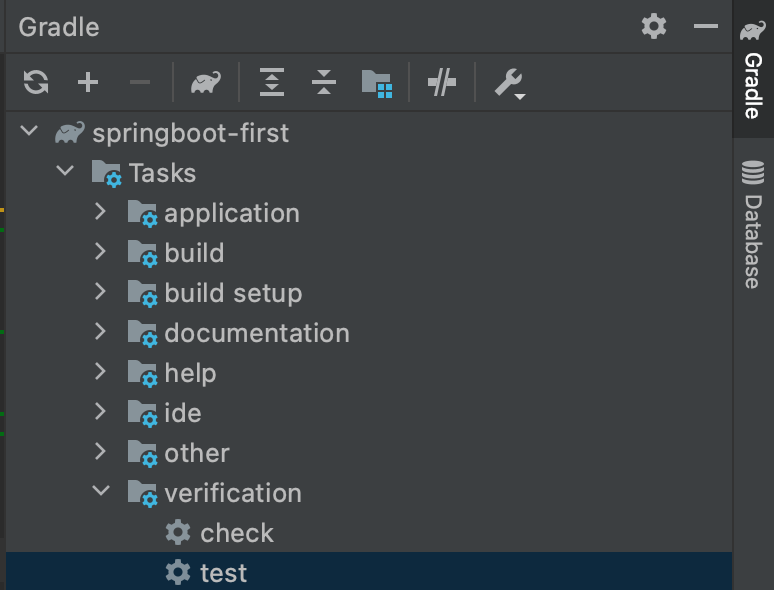Viewport: 774px width, 590px height.
Task: Collapse the verification task group
Action: [101, 491]
